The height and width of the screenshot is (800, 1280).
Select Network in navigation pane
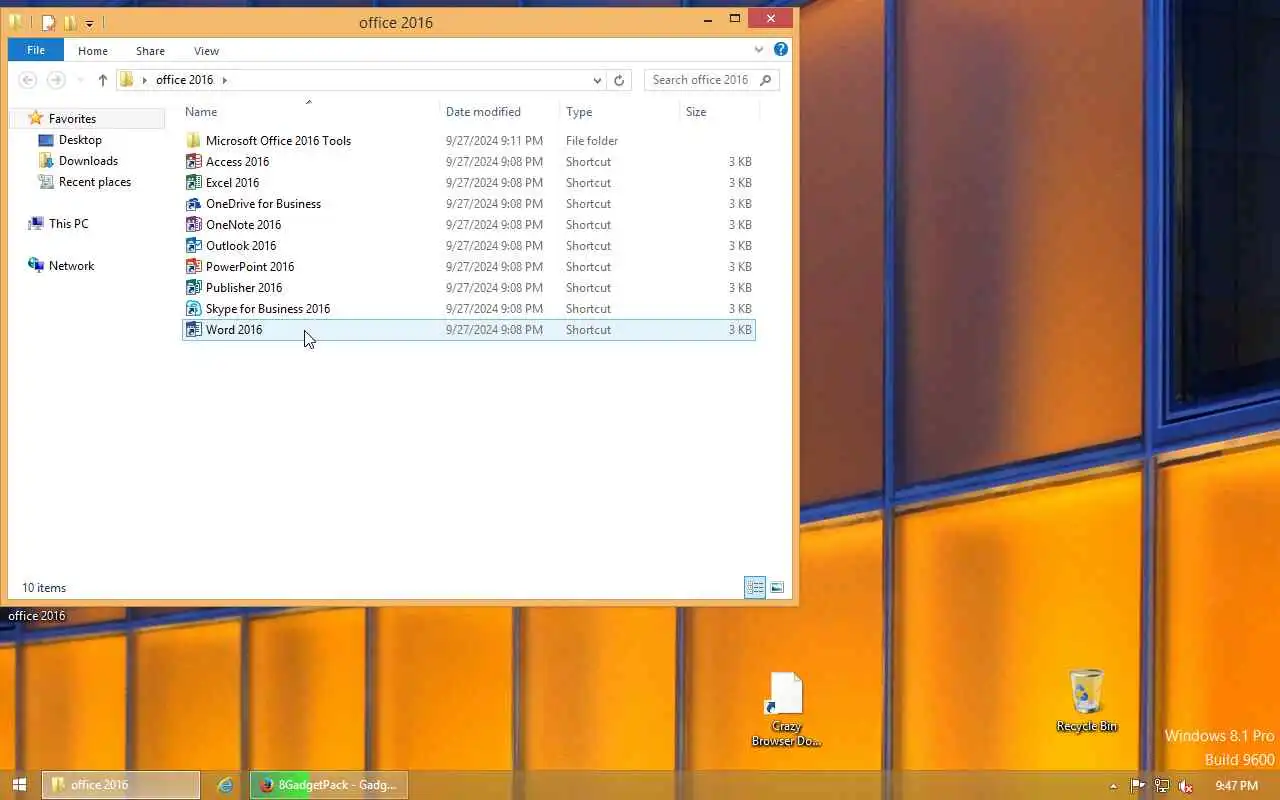tap(71, 266)
